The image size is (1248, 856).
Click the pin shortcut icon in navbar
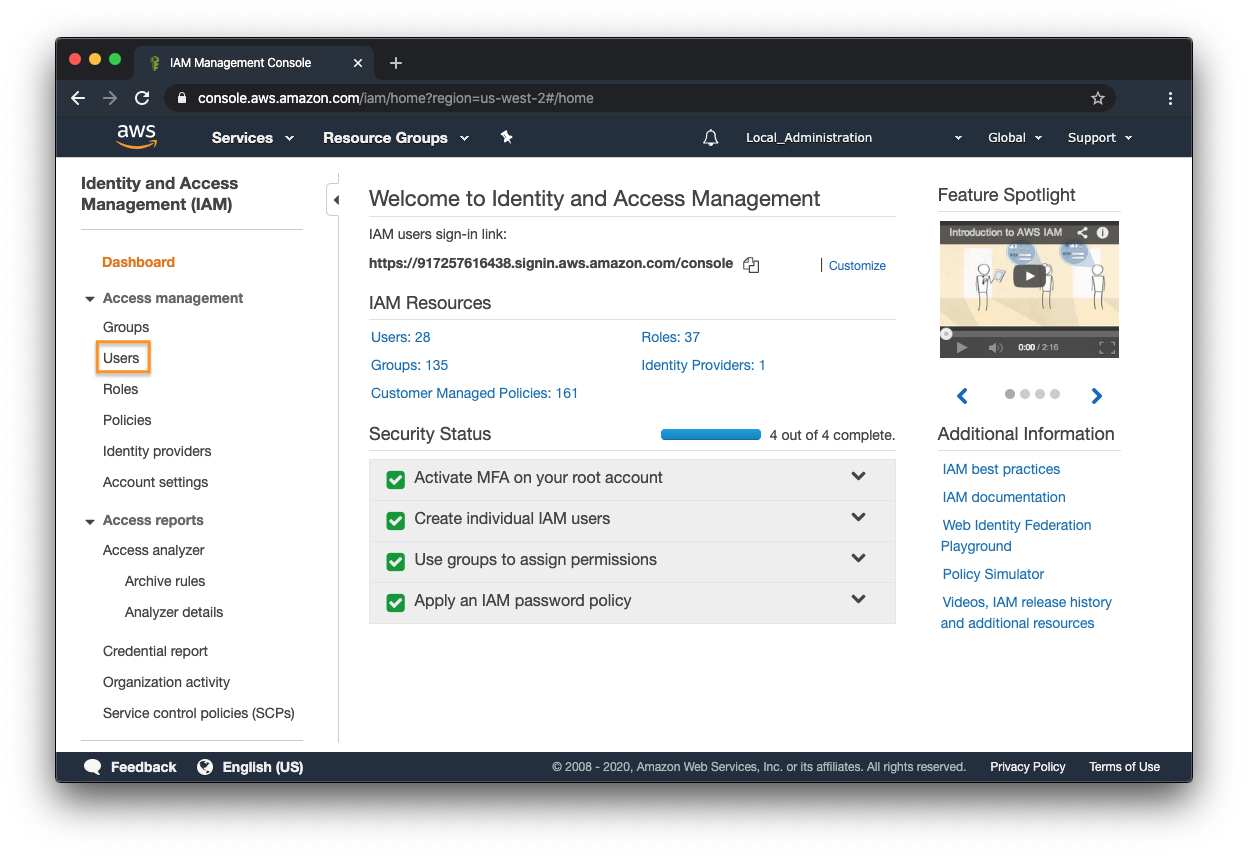coord(506,137)
